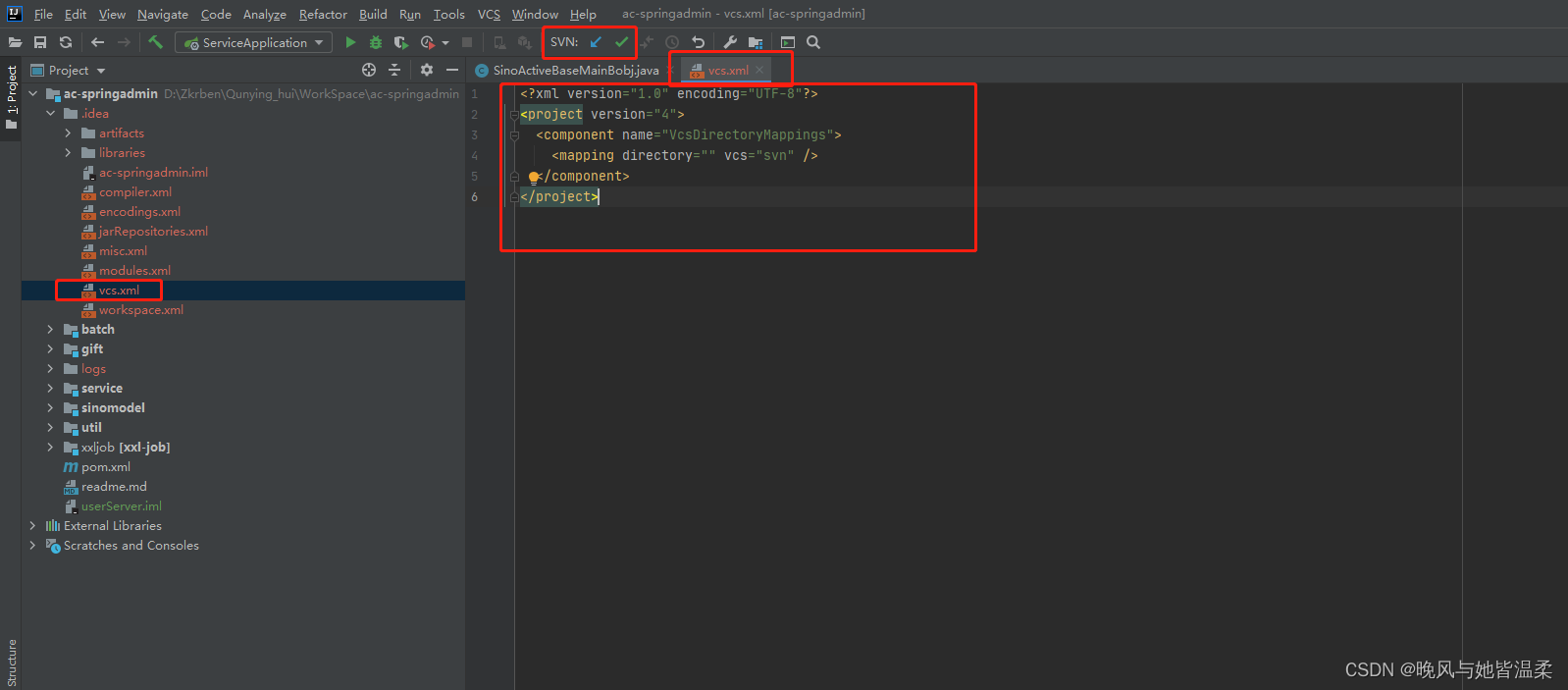This screenshot has height=690, width=1568.
Task: Select vcs.xml in the project tree
Action: (x=119, y=291)
